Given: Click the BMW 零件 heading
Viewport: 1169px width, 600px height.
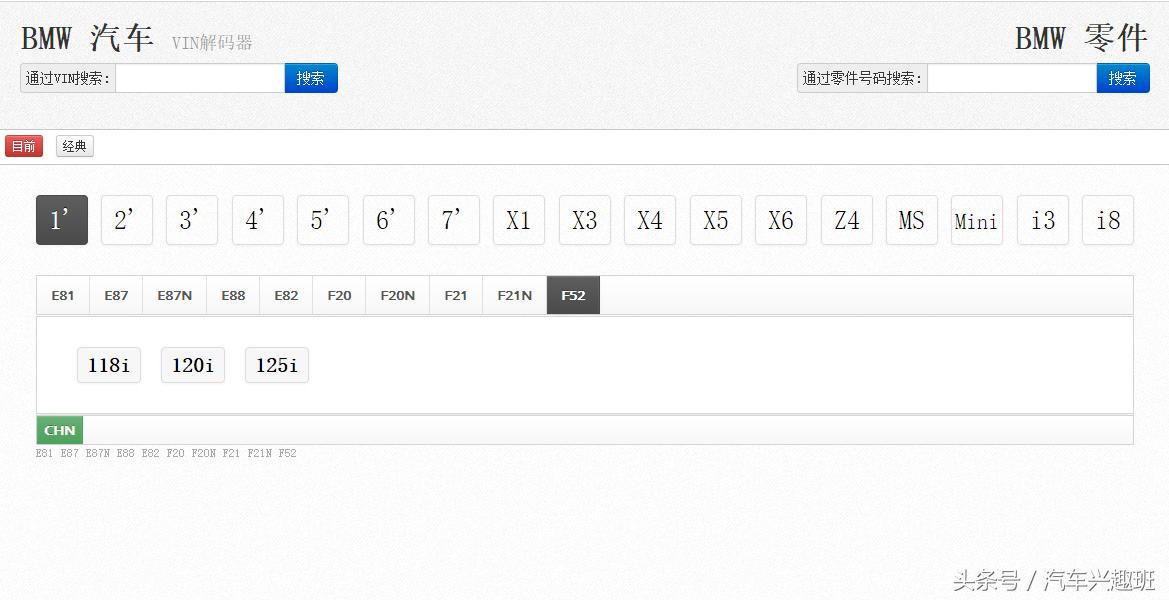Looking at the screenshot, I should coord(1081,38).
